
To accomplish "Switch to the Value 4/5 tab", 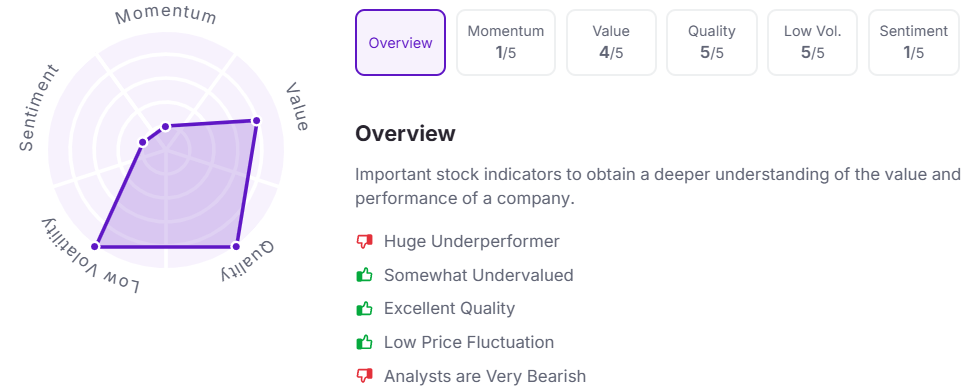I will pyautogui.click(x=611, y=43).
